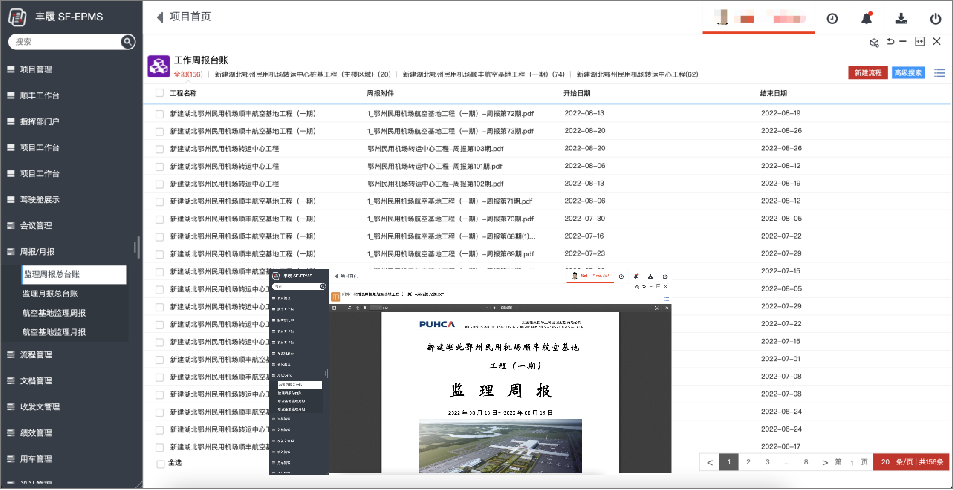Click the power logout icon
Image resolution: width=953 pixels, height=490 pixels.
click(935, 19)
